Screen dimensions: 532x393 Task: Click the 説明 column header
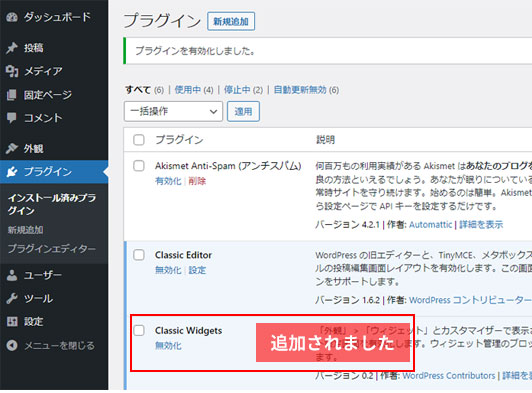(x=325, y=140)
